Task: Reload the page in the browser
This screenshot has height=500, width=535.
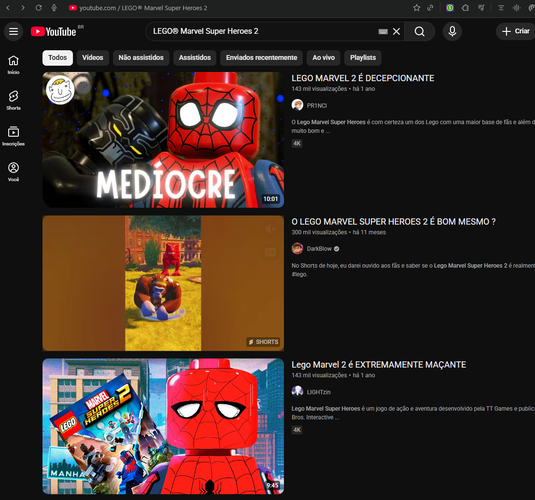Action: tap(39, 8)
